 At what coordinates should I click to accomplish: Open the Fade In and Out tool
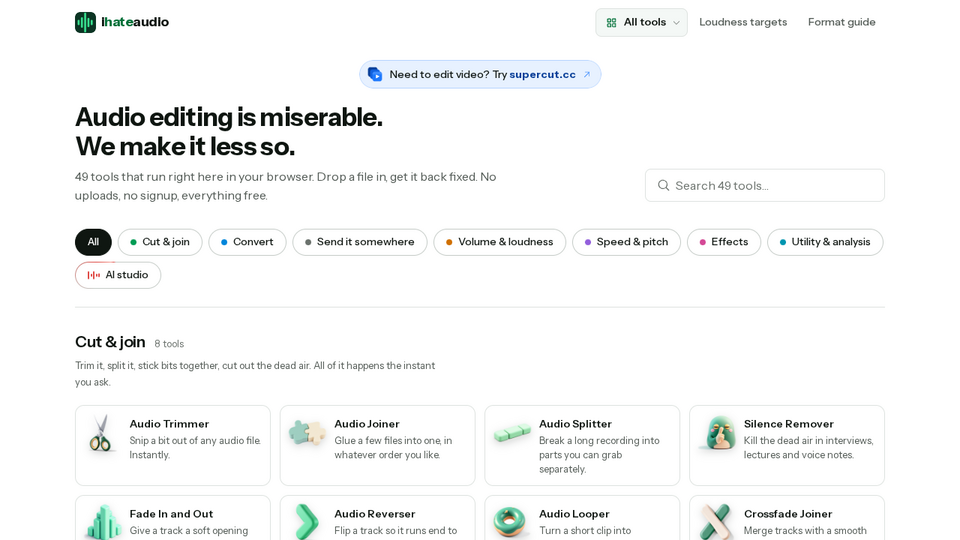tap(173, 518)
